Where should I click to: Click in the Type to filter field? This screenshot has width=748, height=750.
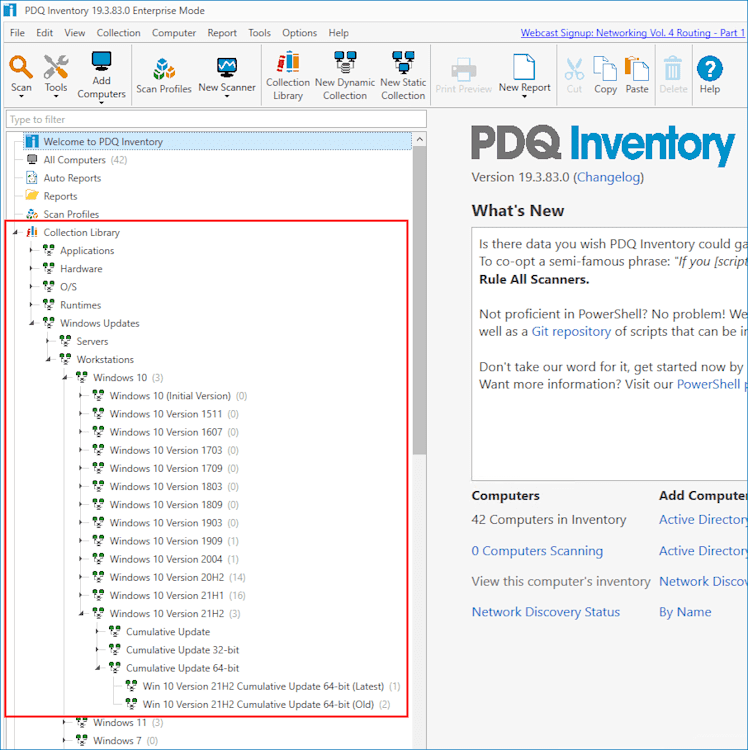coord(216,119)
